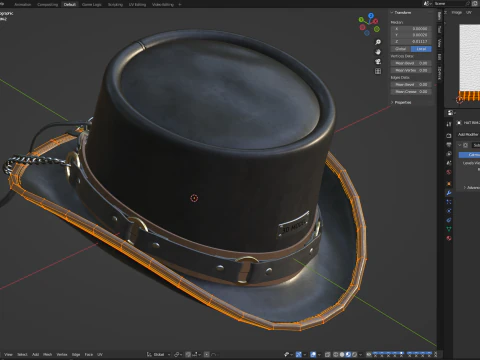Screen dimensions: 480x360
Task: Toggle show gizmo button in header
Action: 299,354
